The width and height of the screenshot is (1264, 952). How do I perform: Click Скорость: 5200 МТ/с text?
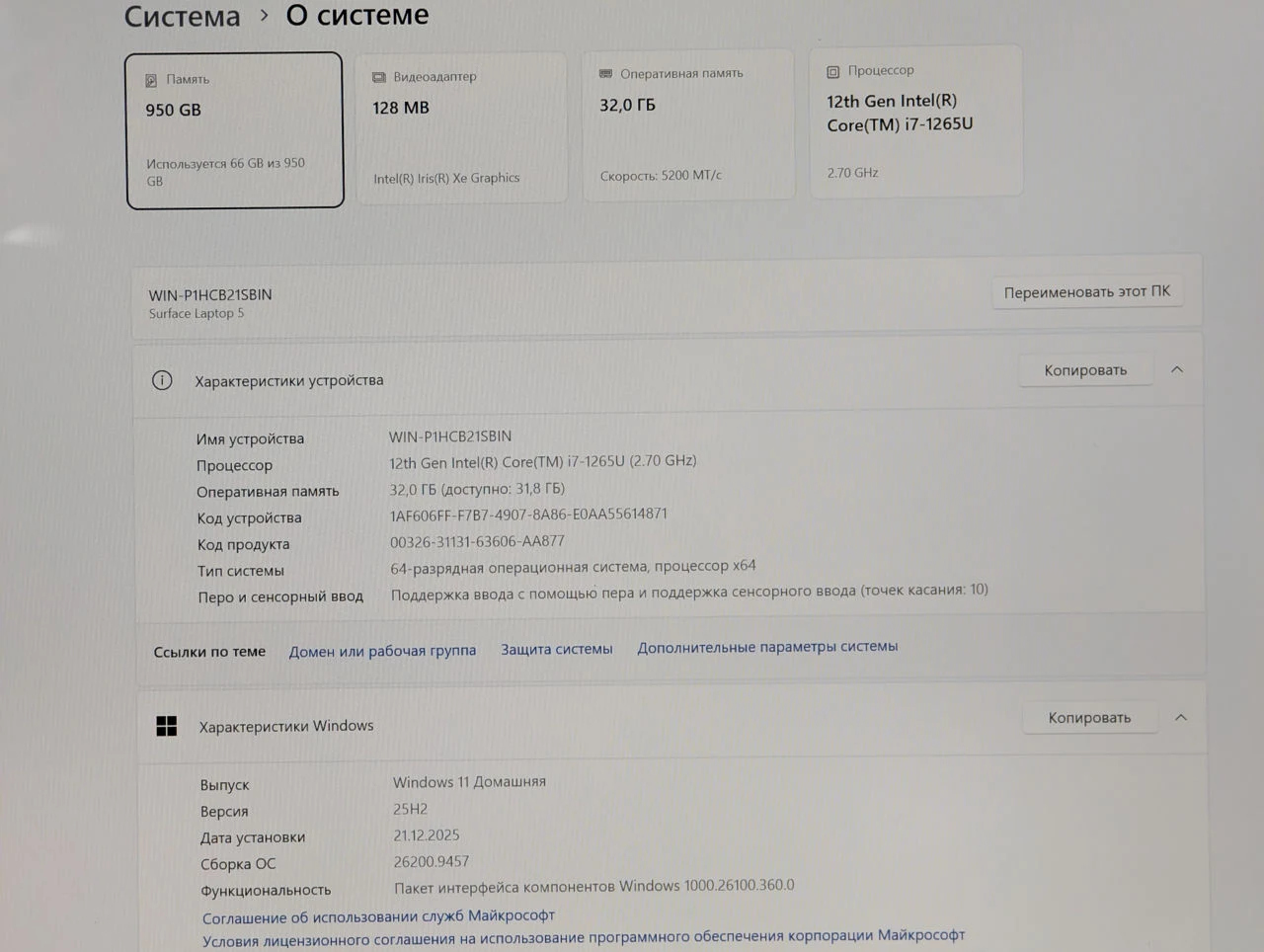click(661, 176)
